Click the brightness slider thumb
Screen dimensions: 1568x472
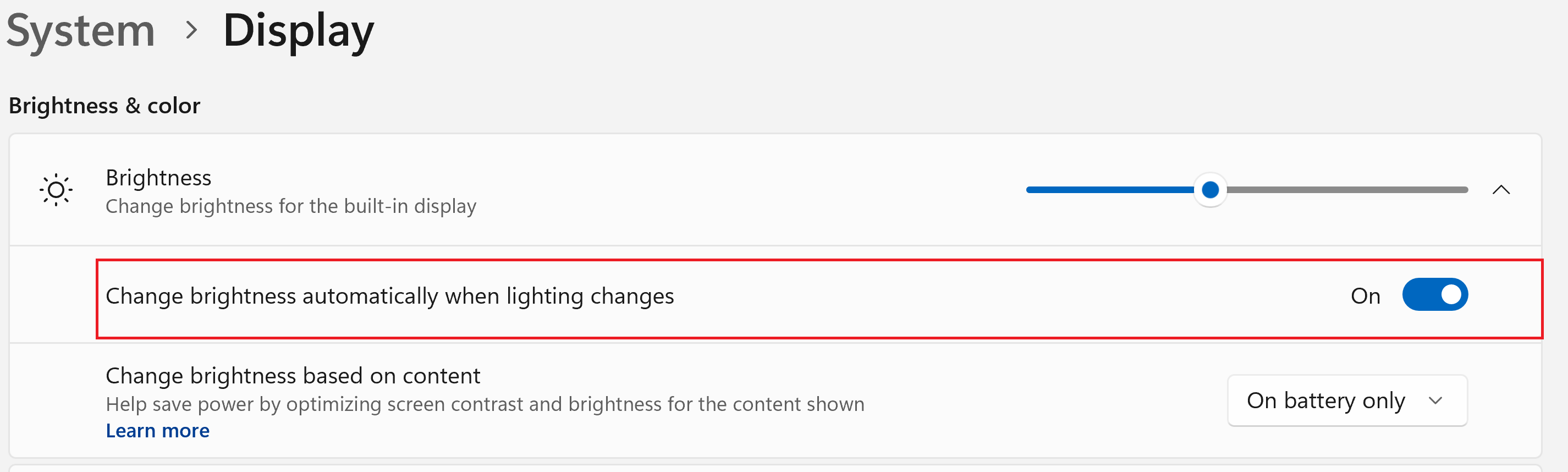pos(1210,190)
